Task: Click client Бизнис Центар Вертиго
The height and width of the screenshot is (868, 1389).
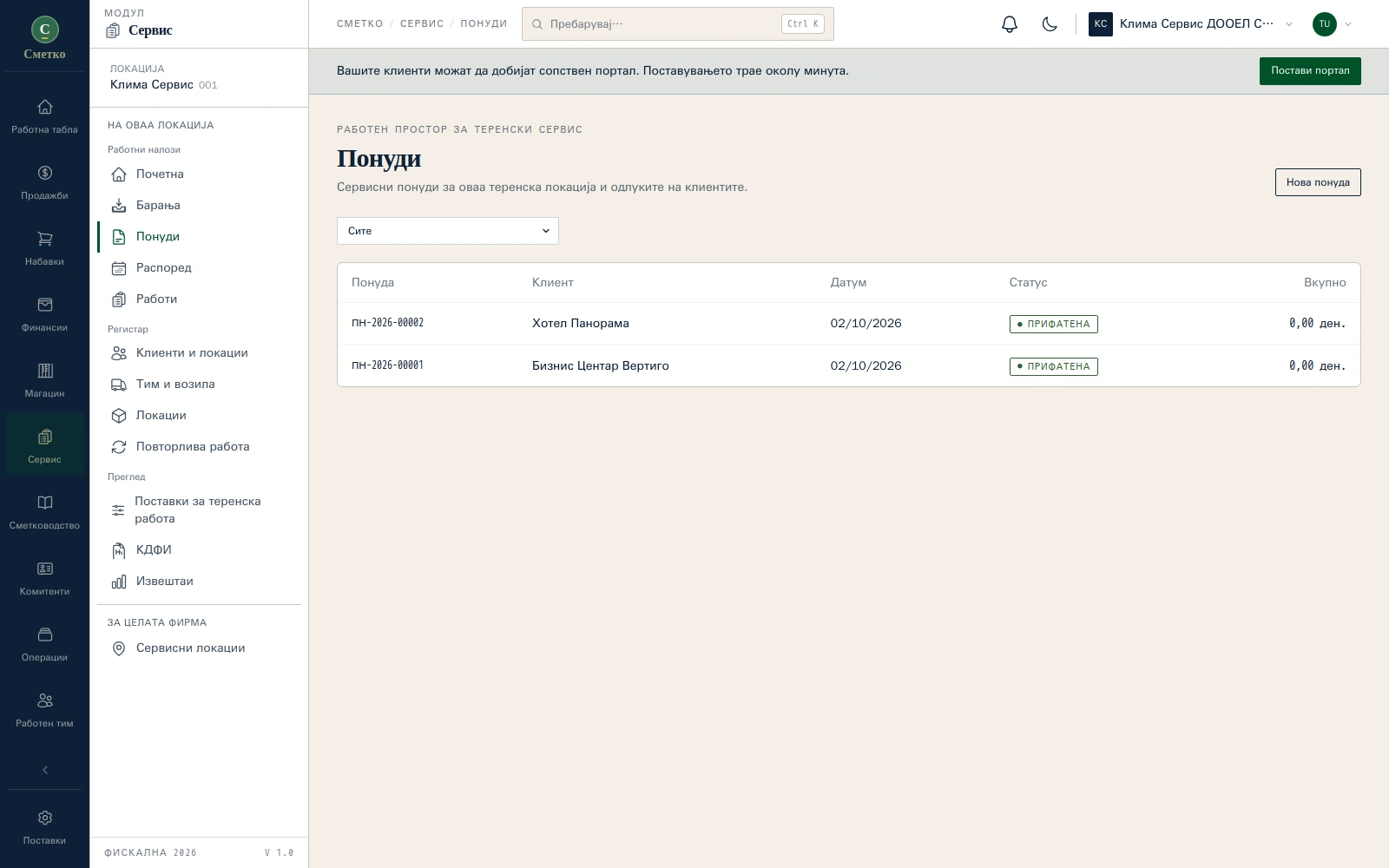Action: pos(601,366)
